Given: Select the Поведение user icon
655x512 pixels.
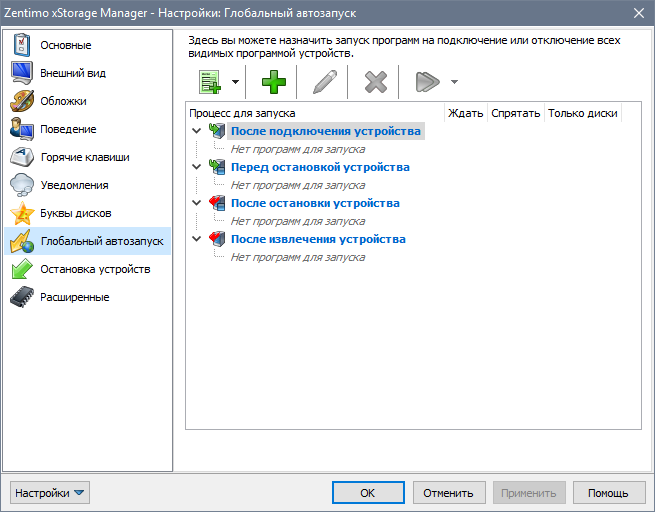Looking at the screenshot, I should pos(22,129).
